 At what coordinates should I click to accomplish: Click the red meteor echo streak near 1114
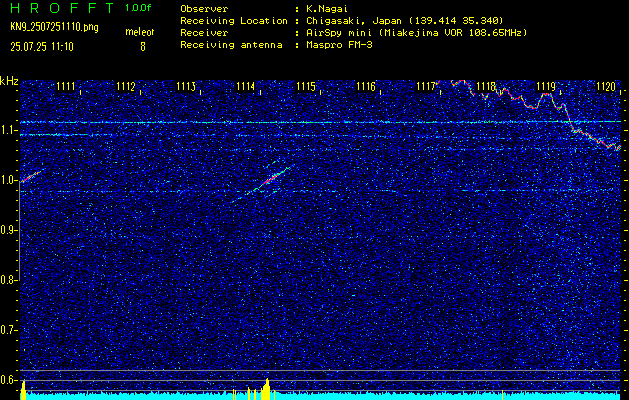270,179
